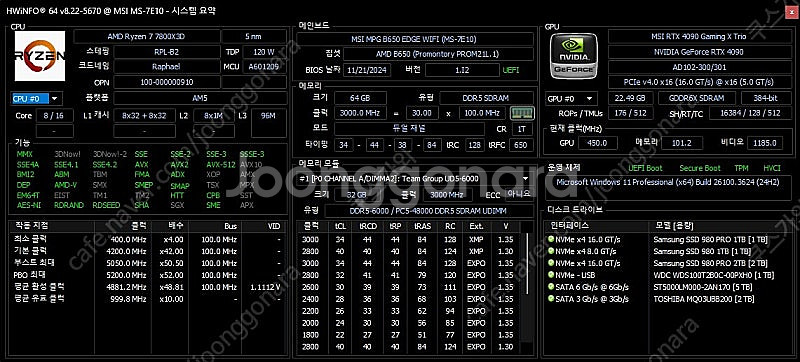
Task: Click the RPL-B2 stepping value
Action: coord(166,52)
